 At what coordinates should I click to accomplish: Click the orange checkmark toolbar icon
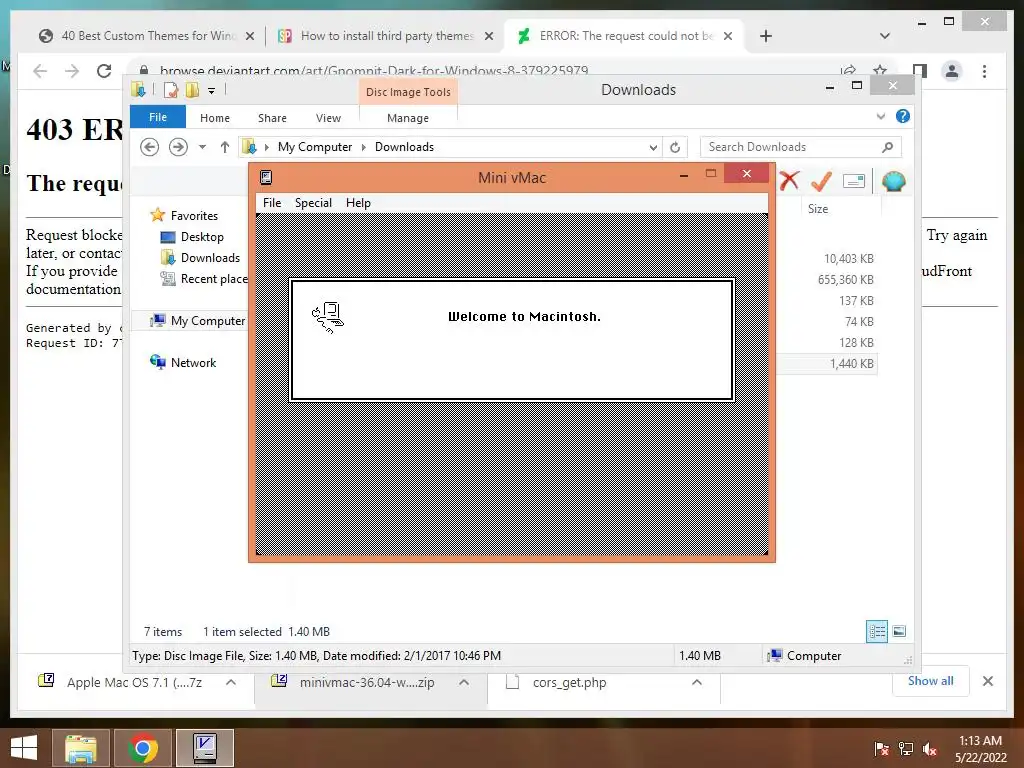(821, 181)
